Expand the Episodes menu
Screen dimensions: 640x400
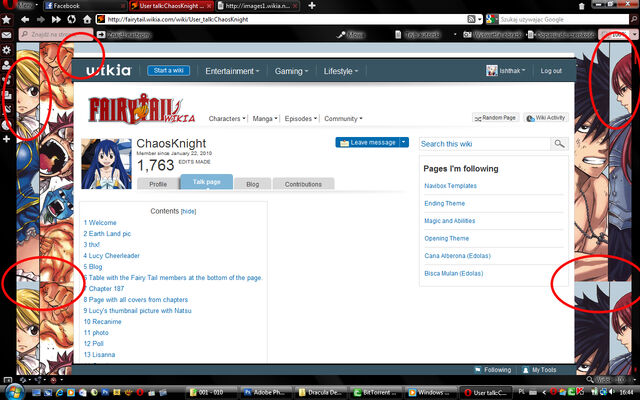(x=301, y=119)
